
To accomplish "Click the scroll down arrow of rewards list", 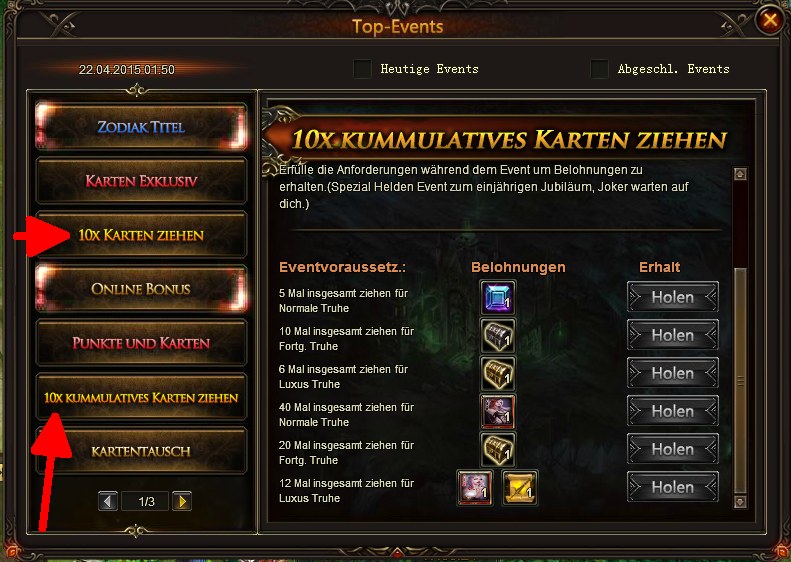I will point(740,501).
